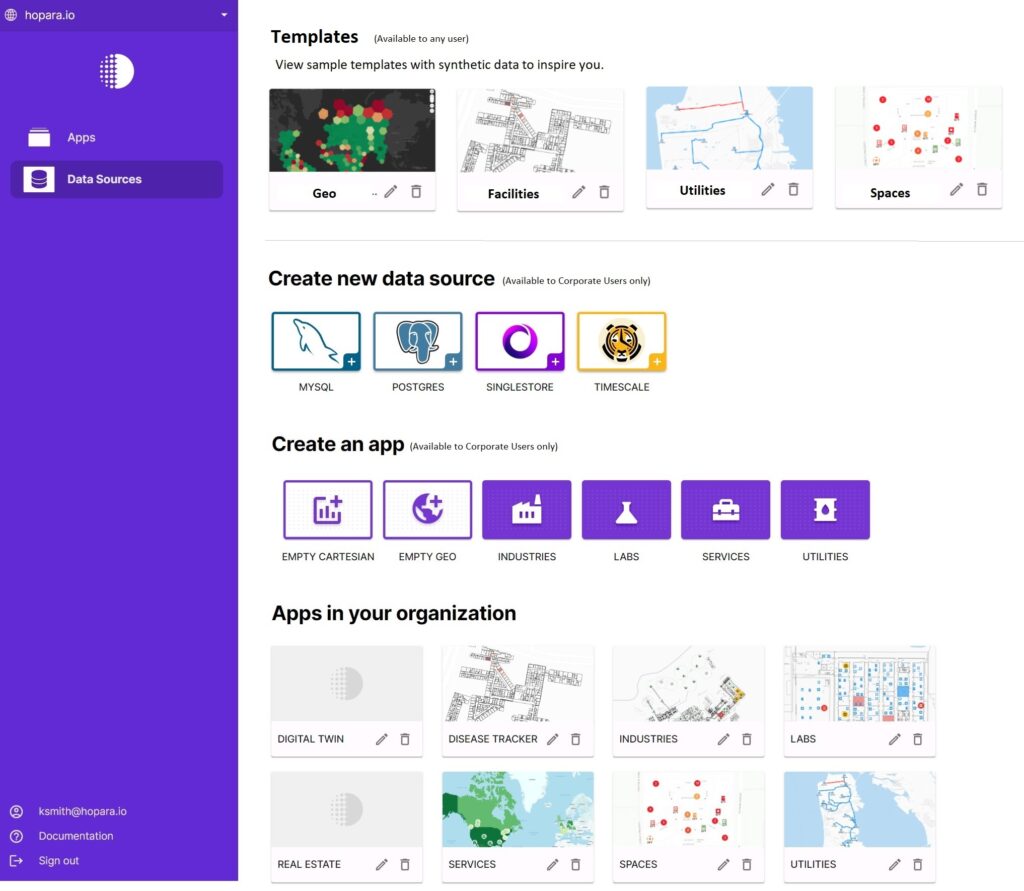Screen dimensions: 1024x891
Task: Click the user account avatar icon
Action: click(16, 811)
